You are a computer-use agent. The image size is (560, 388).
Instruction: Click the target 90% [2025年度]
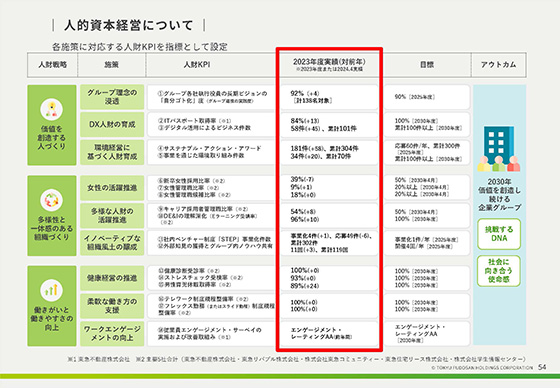click(x=427, y=97)
